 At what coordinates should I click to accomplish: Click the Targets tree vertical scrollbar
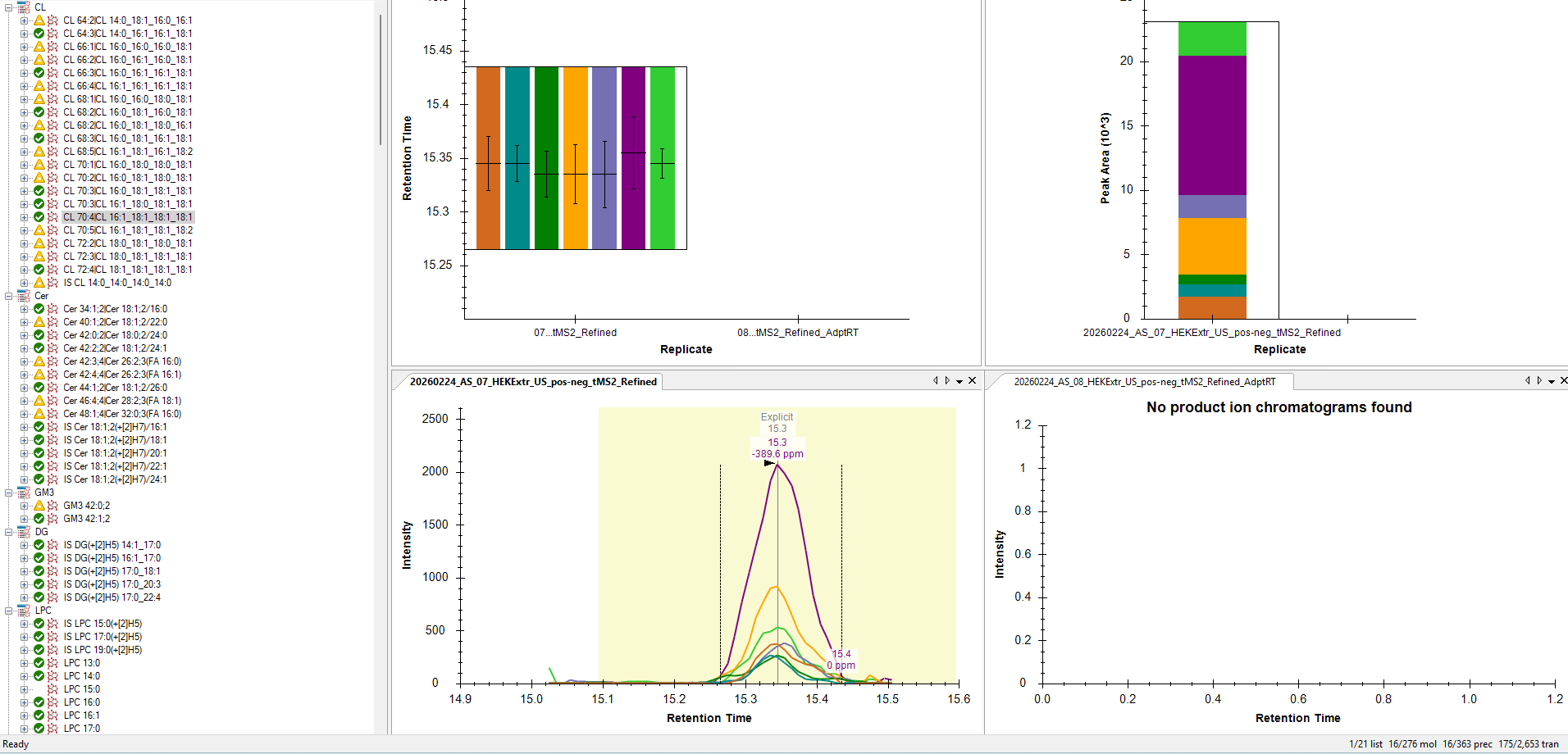click(381, 82)
